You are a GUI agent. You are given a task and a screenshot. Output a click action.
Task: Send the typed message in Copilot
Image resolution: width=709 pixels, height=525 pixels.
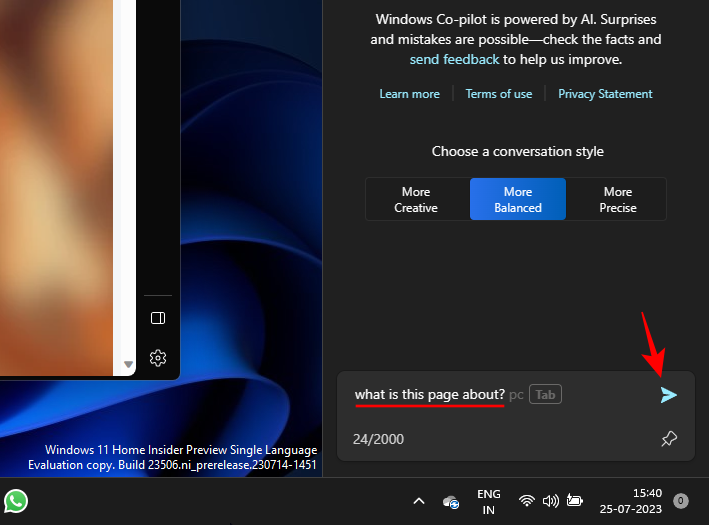coord(668,395)
